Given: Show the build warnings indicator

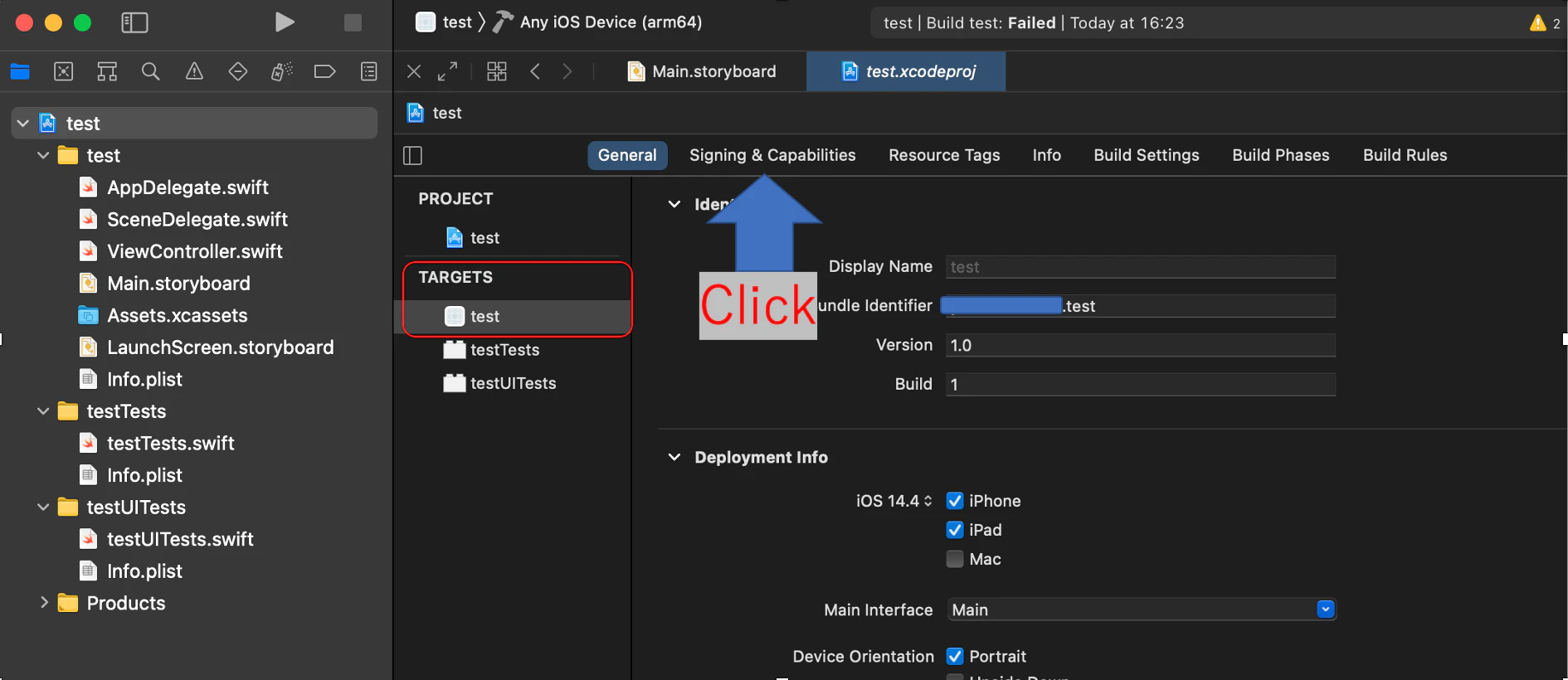Looking at the screenshot, I should 1545,23.
